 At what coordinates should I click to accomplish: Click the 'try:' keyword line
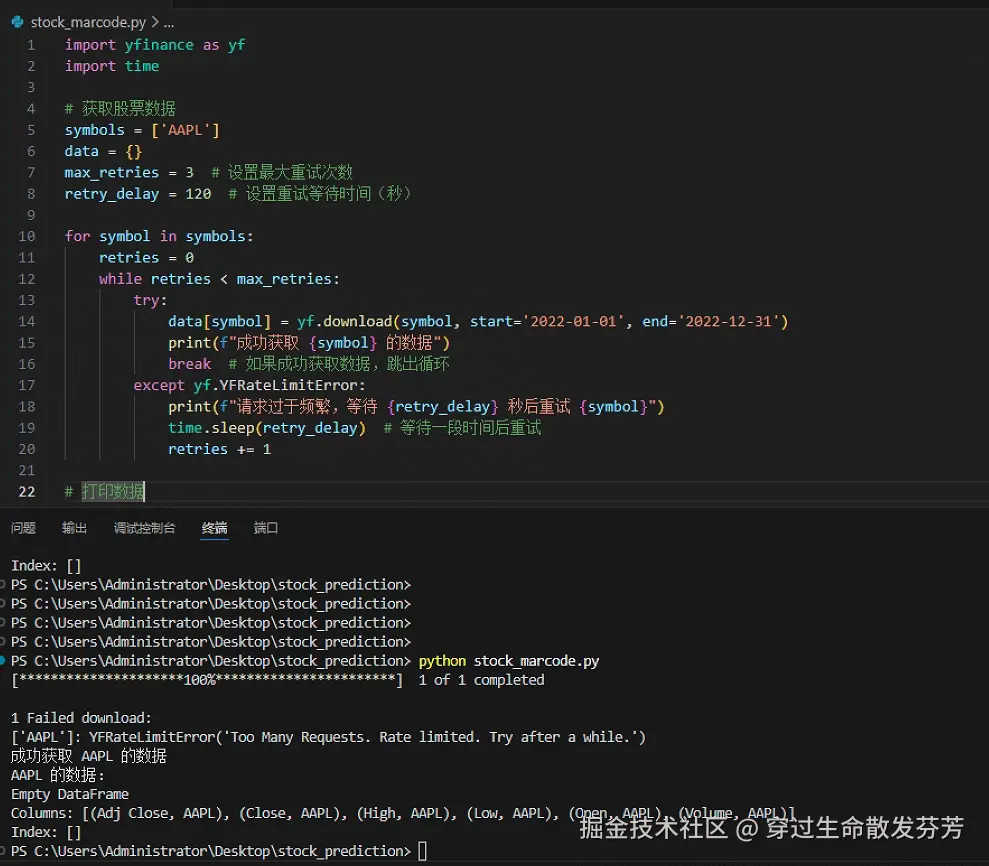(x=150, y=300)
